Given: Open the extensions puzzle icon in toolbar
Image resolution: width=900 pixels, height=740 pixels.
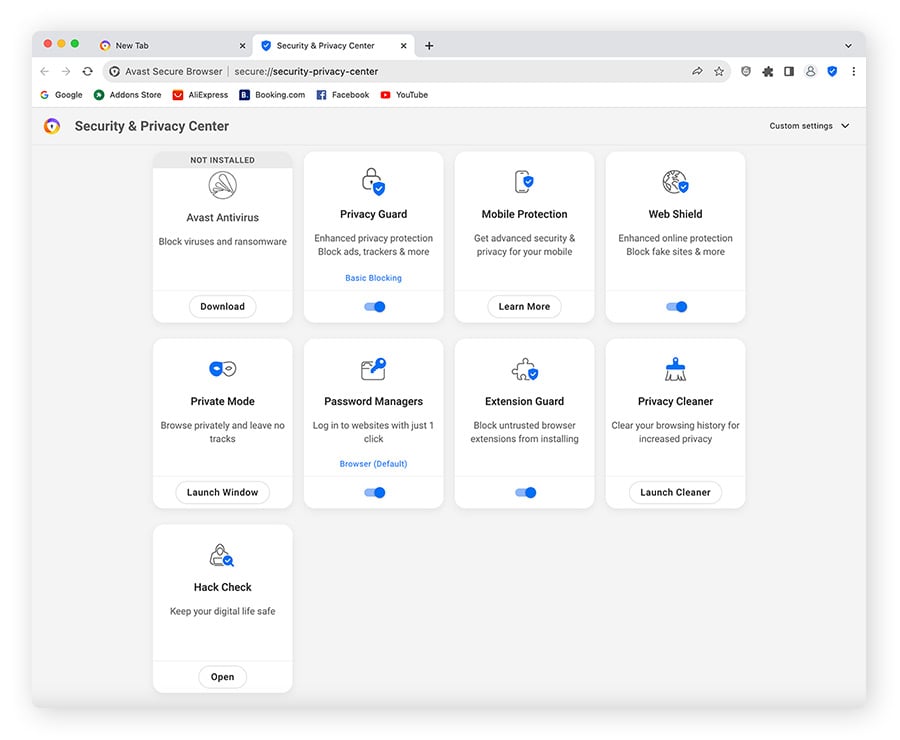Looking at the screenshot, I should (767, 71).
